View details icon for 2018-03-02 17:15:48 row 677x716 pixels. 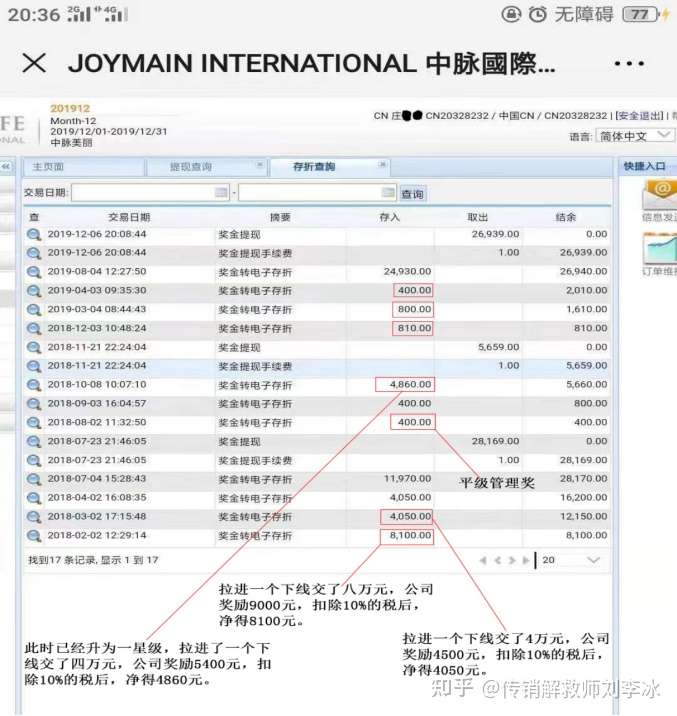point(34,517)
